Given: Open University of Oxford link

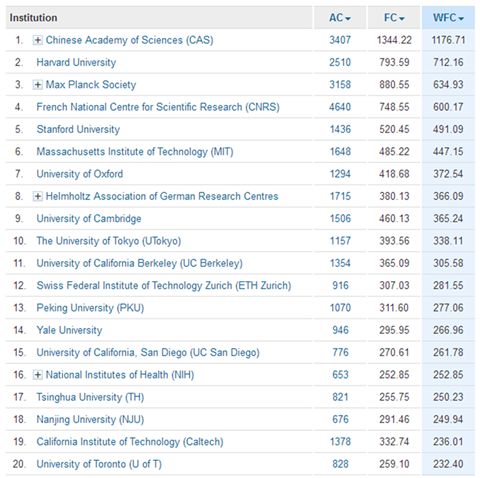Looking at the screenshot, I should (80, 174).
